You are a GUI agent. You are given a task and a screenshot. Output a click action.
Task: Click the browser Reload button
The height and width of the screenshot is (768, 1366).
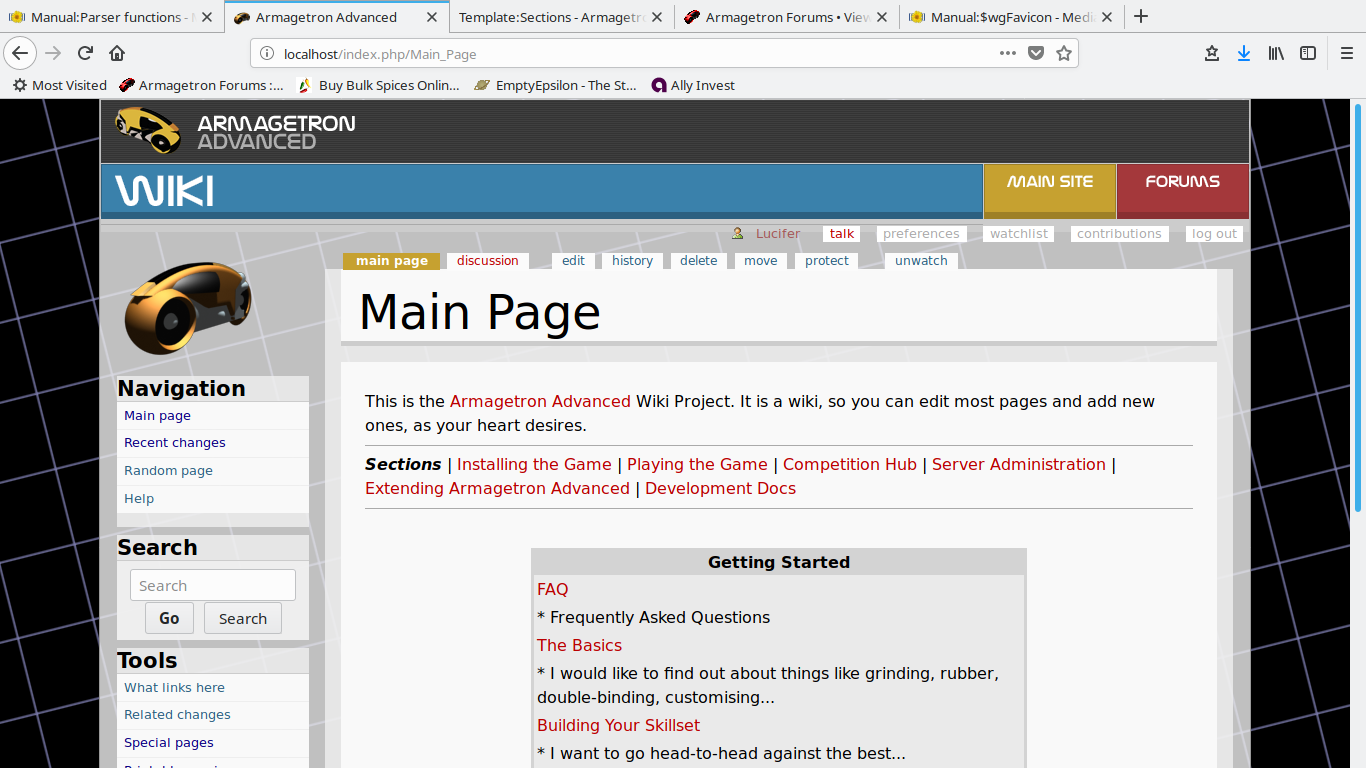[86, 54]
